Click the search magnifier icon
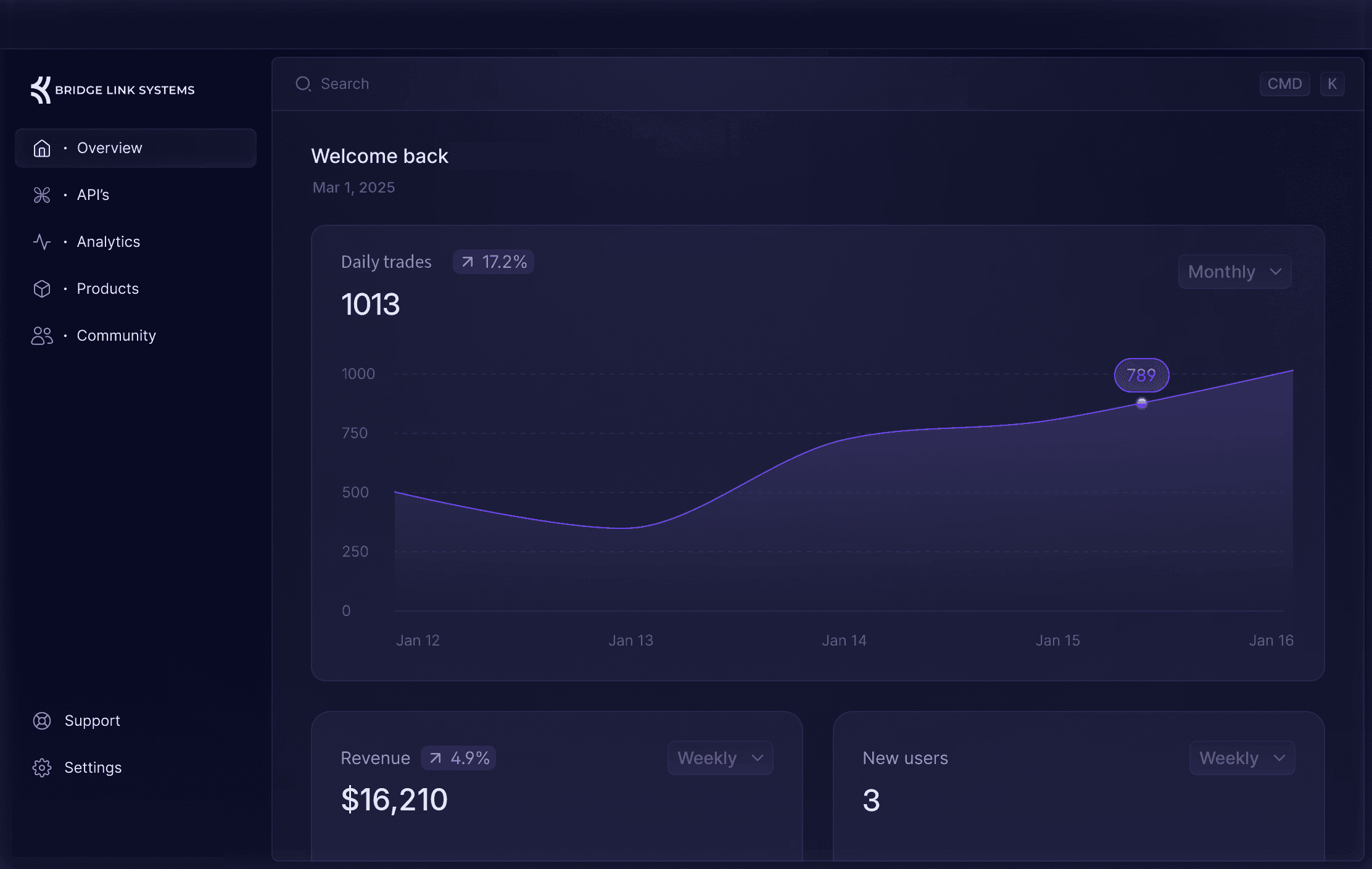This screenshot has width=1372, height=869. 303,84
